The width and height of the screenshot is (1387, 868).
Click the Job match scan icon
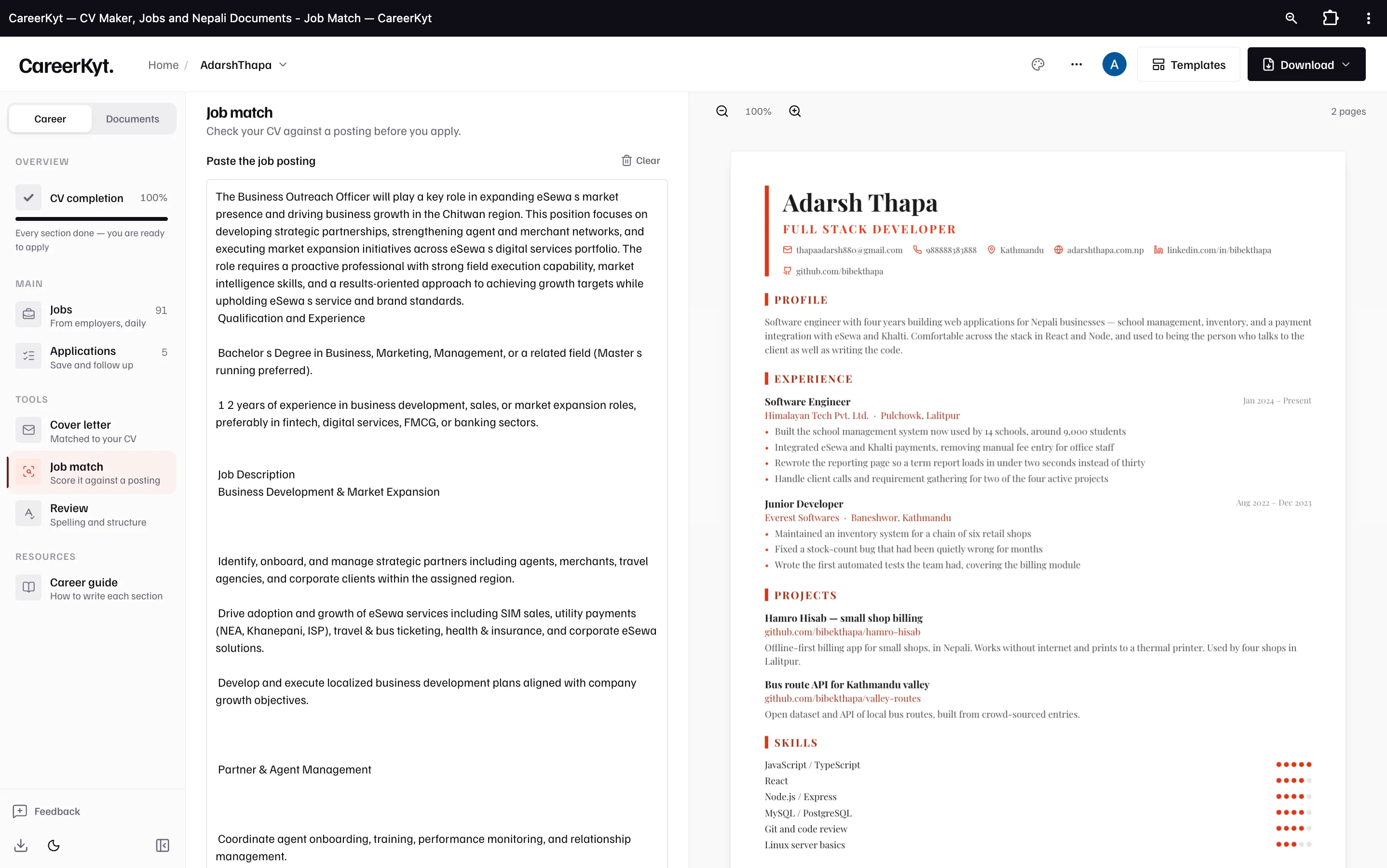pos(28,472)
